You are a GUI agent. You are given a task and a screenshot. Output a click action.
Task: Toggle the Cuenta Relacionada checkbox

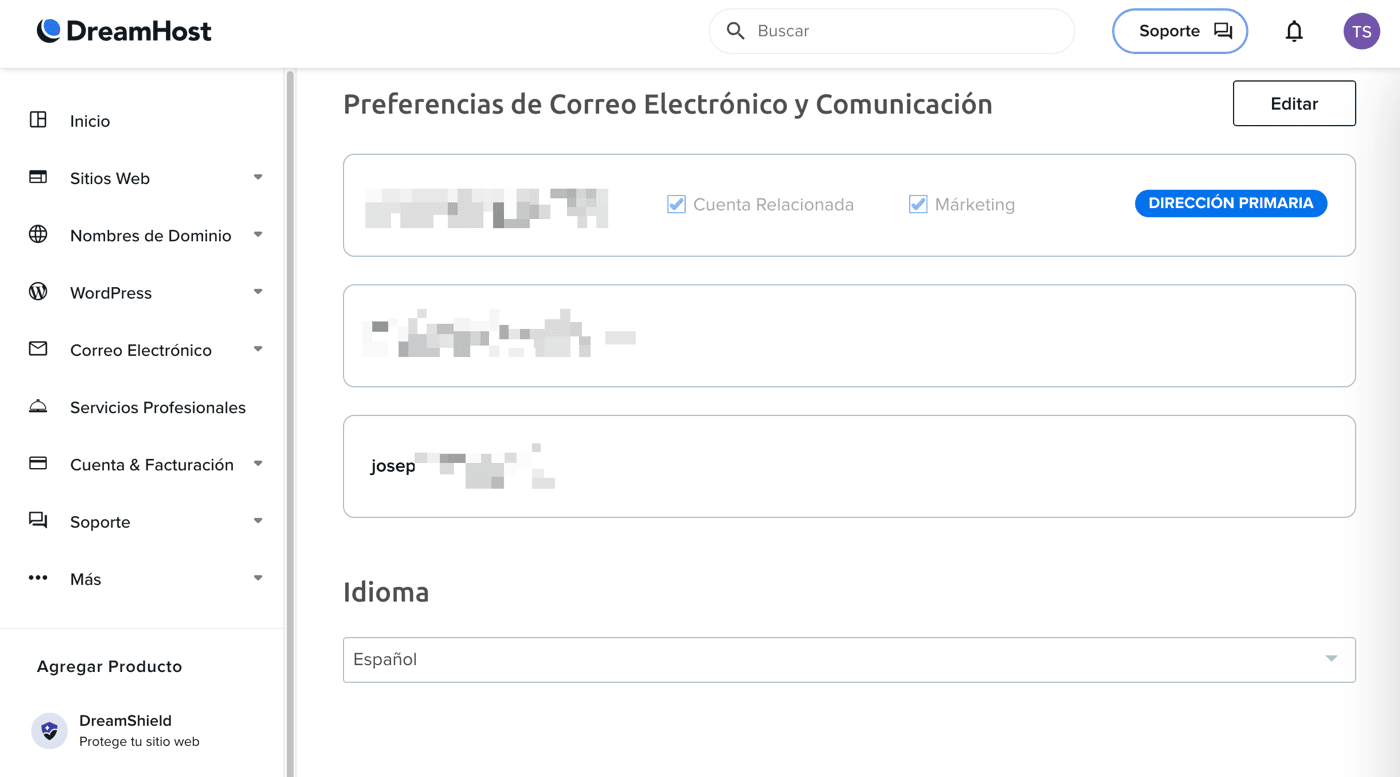pyautogui.click(x=676, y=204)
